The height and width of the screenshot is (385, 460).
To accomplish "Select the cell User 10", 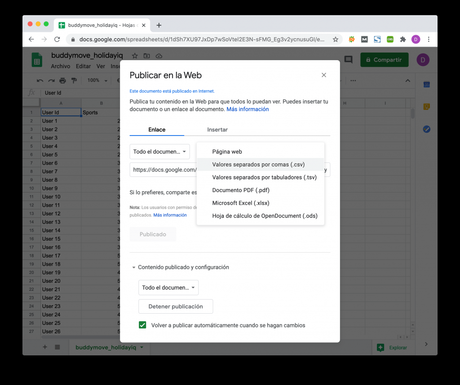I will [x=61, y=197].
